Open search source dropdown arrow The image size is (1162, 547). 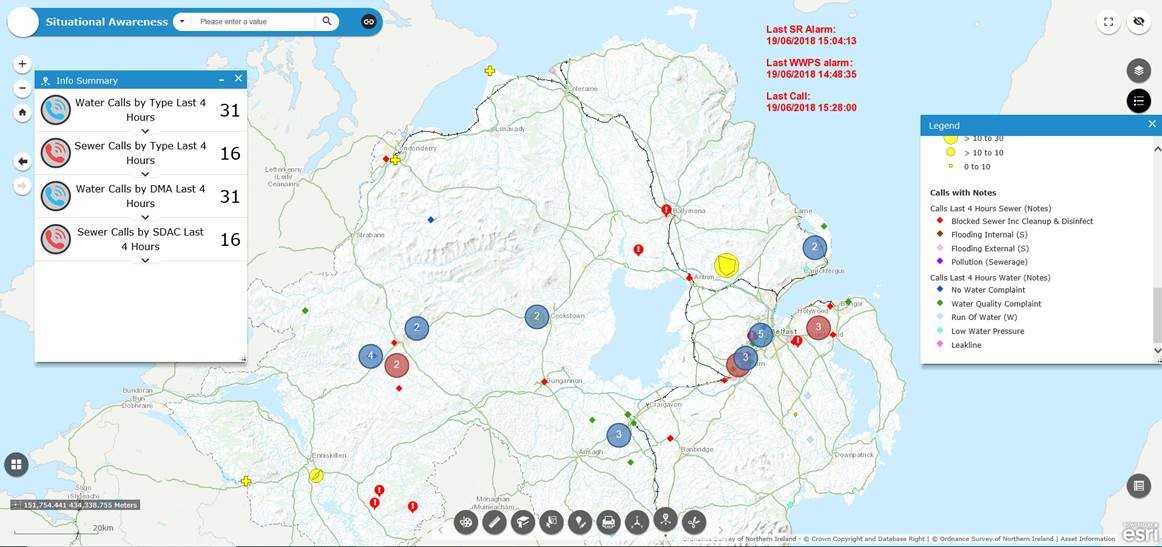(x=182, y=21)
